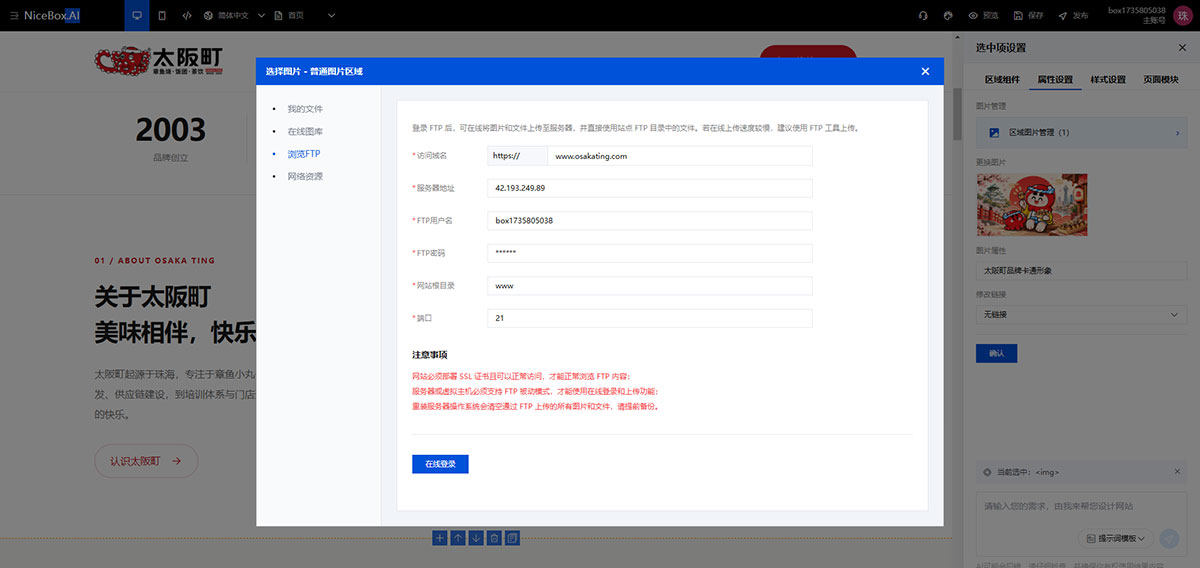Screen dimensions: 1200x568
Task: Open the theme palette icon
Action: (947, 16)
